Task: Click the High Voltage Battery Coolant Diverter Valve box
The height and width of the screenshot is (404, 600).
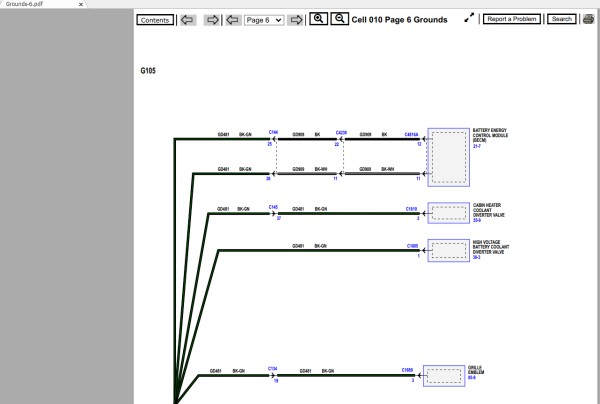Action: (448, 251)
